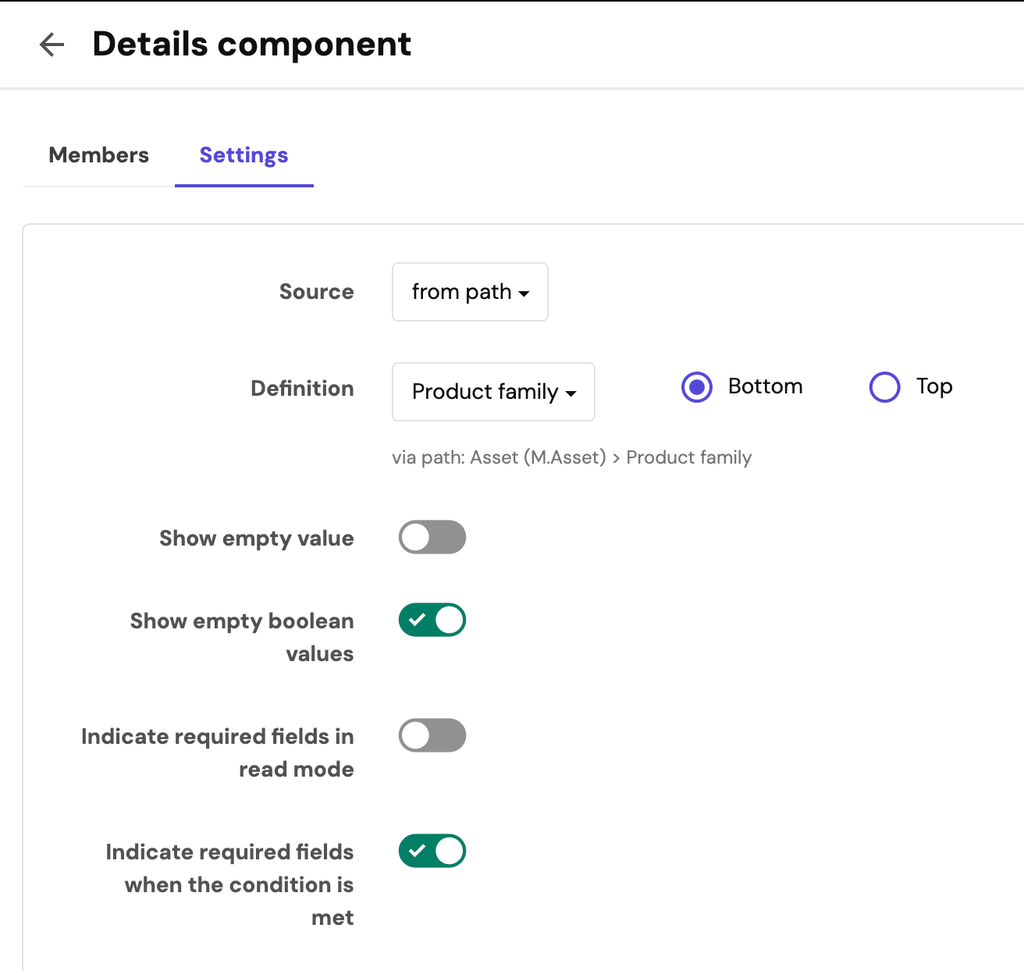The height and width of the screenshot is (971, 1024).
Task: Choose the Top radio button
Action: point(885,387)
